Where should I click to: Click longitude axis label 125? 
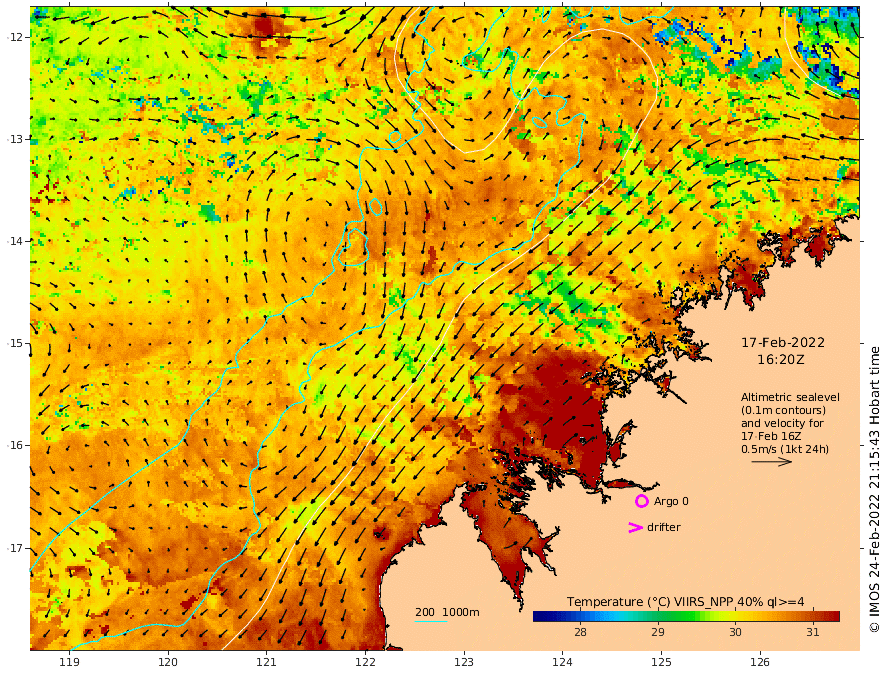[661, 662]
